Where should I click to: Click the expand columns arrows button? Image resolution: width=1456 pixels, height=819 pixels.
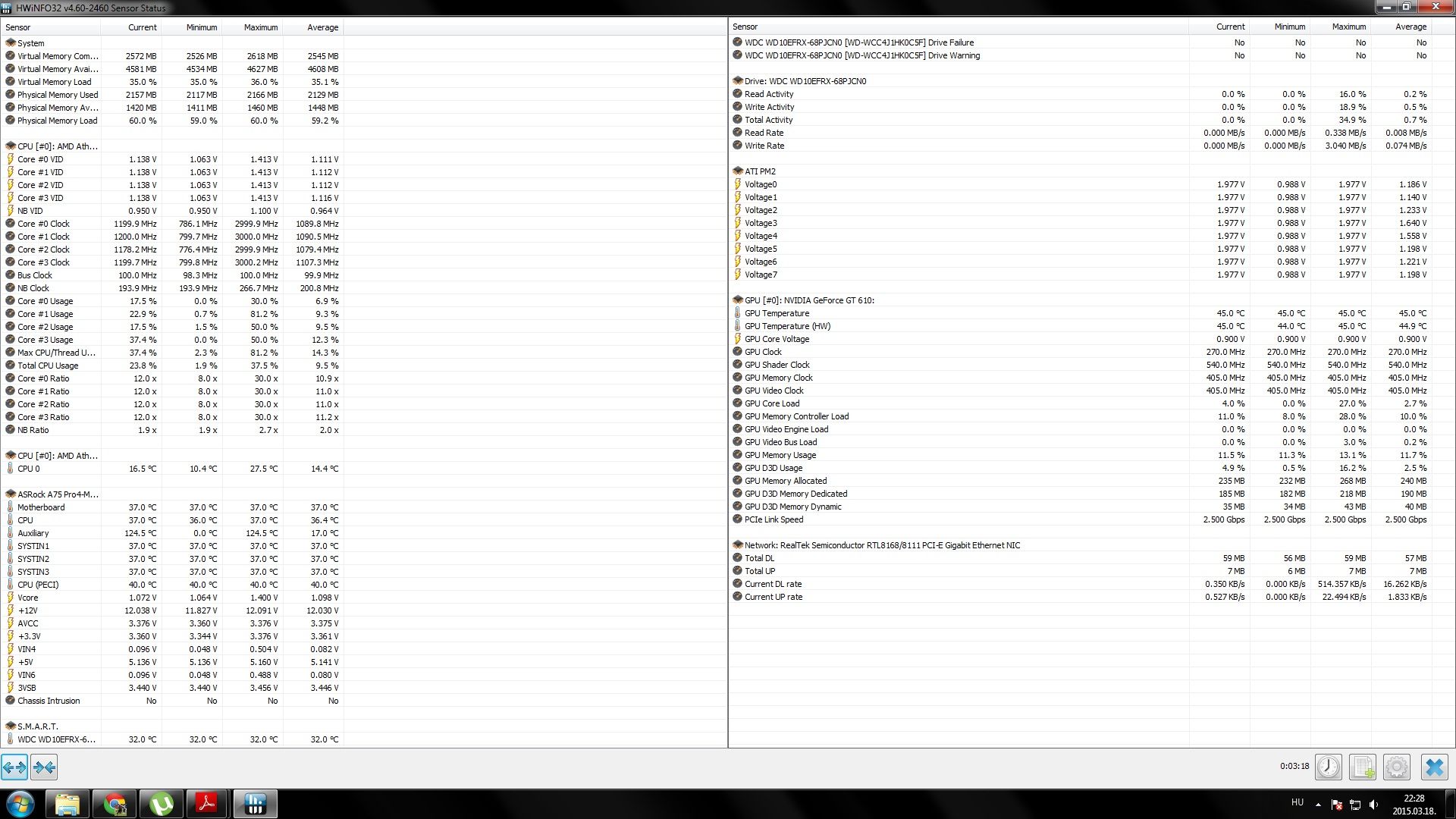(14, 767)
